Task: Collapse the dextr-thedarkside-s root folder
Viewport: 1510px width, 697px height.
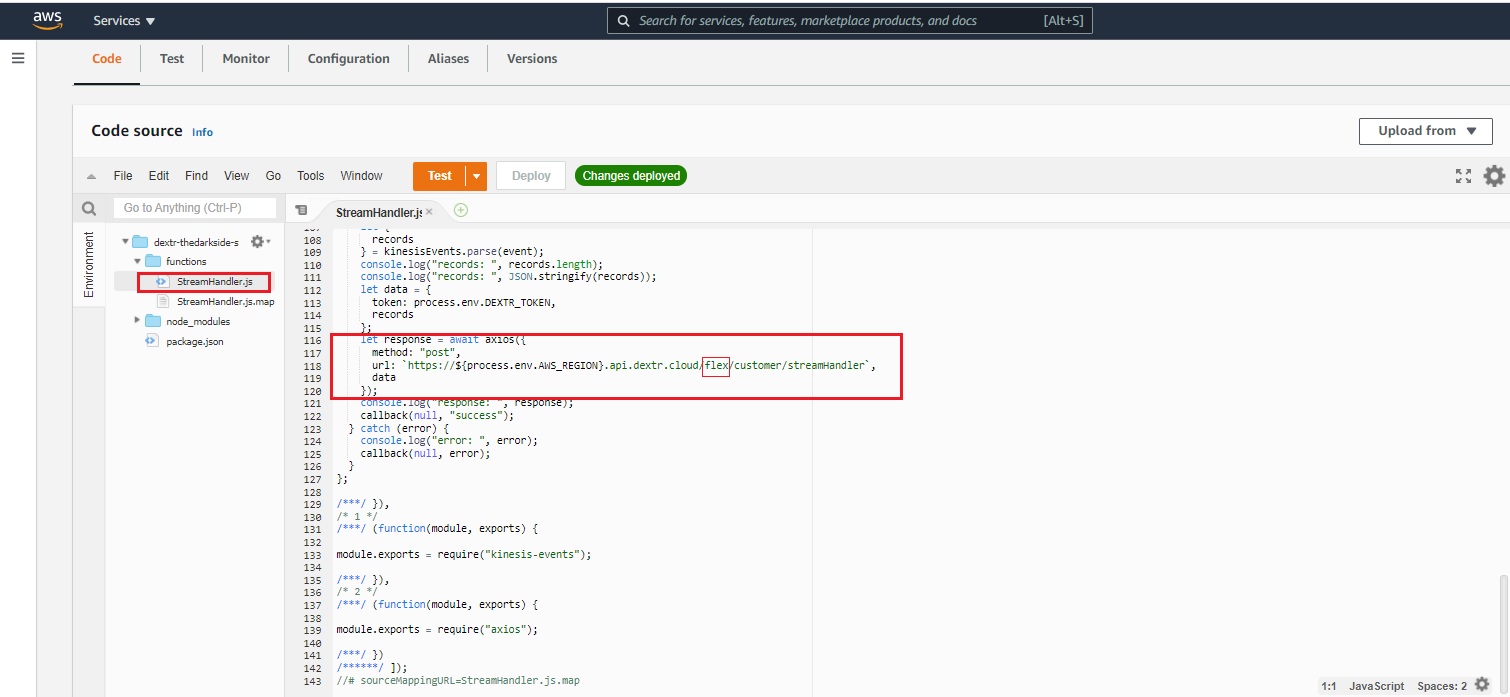Action: click(125, 242)
